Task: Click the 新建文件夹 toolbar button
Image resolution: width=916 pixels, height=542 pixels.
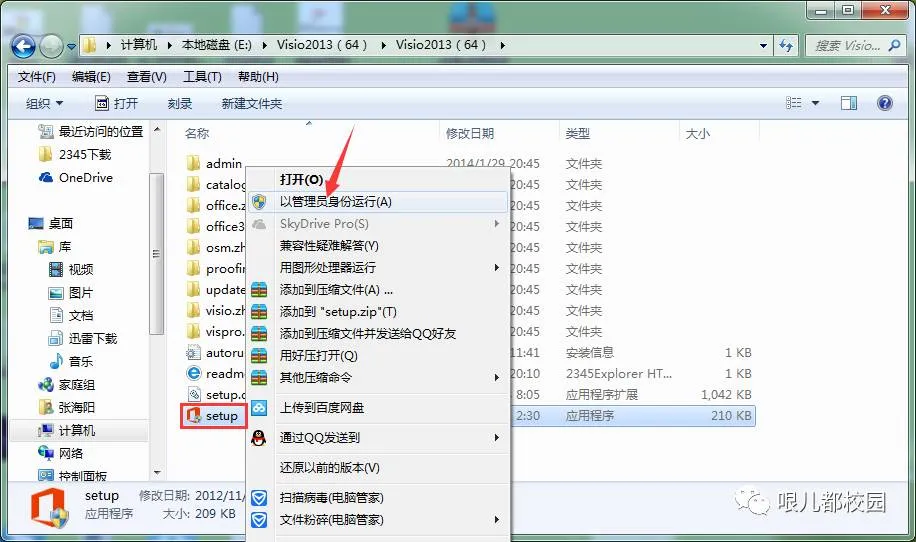Action: [252, 103]
